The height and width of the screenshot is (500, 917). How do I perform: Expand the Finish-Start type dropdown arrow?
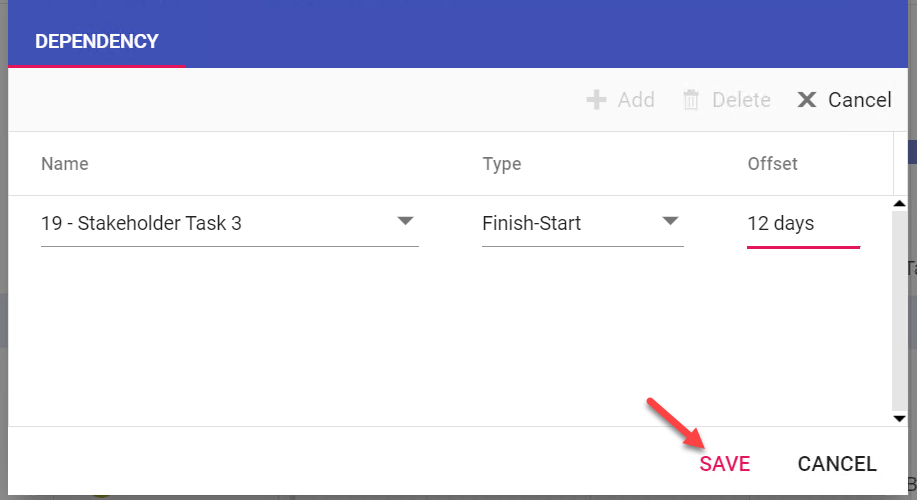670,221
